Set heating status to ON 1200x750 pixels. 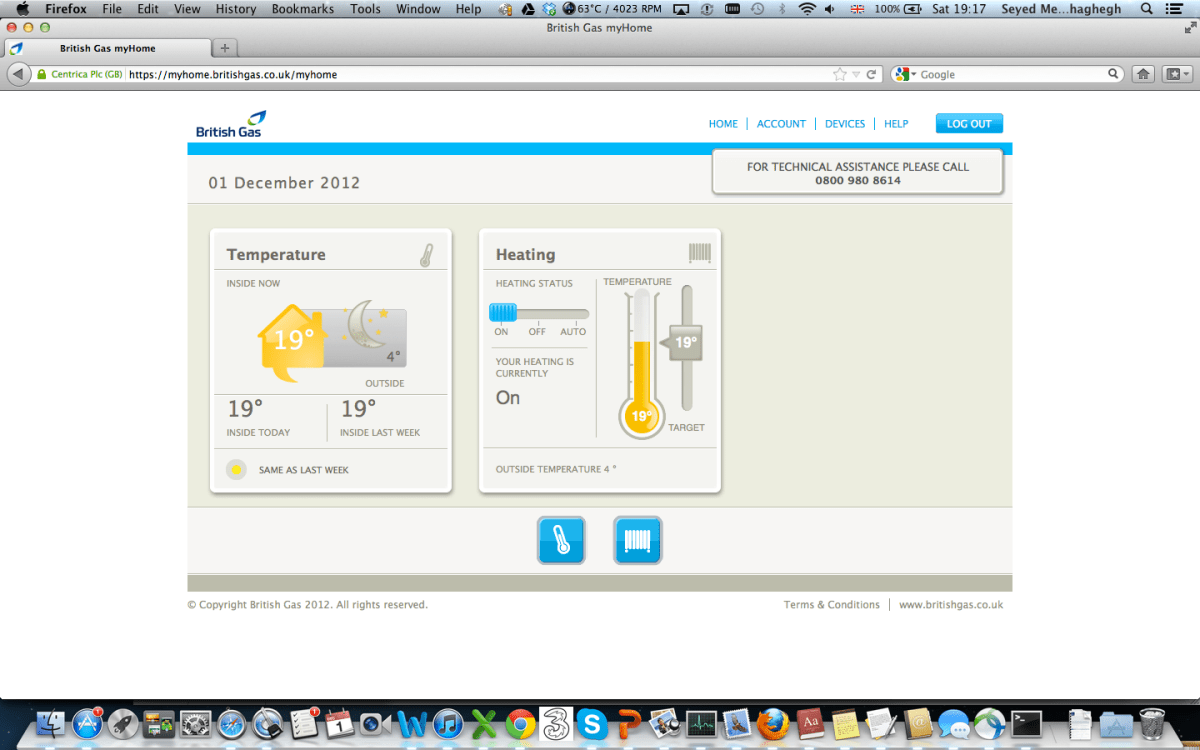(x=502, y=312)
